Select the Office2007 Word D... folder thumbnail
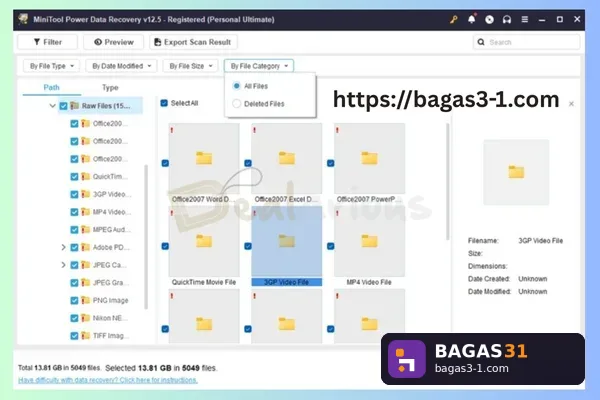This screenshot has height=400, width=600. coord(204,158)
